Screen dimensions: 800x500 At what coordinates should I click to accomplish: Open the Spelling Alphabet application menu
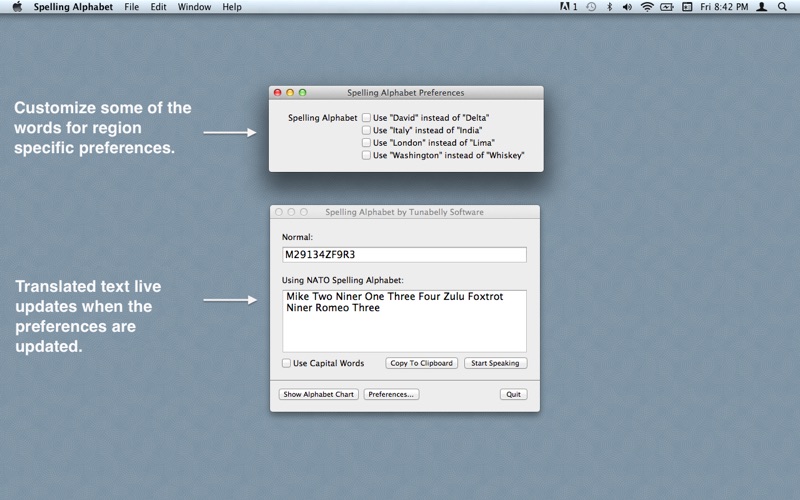pyautogui.click(x=73, y=7)
